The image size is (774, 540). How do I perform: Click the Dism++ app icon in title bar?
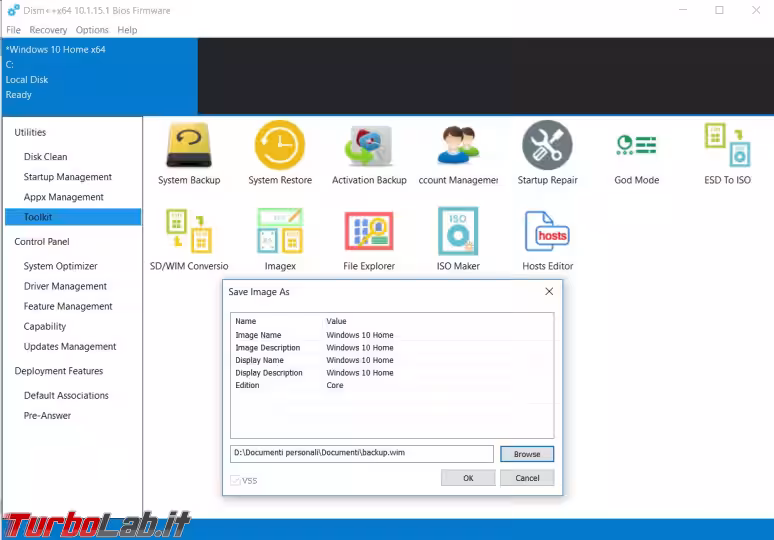(13, 10)
